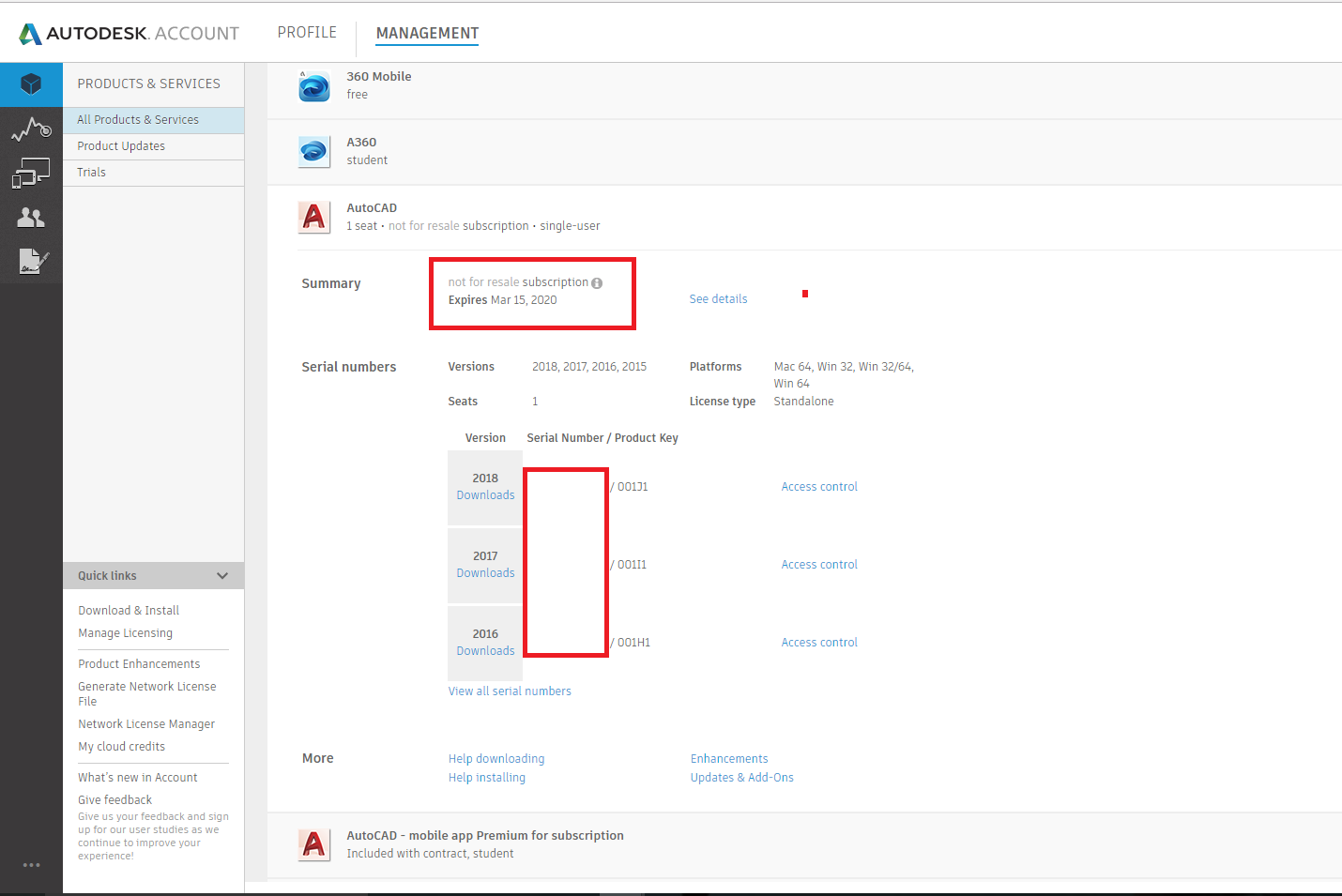Open Manage Licensing quick link
Viewport: 1342px width, 896px height.
tap(126, 633)
